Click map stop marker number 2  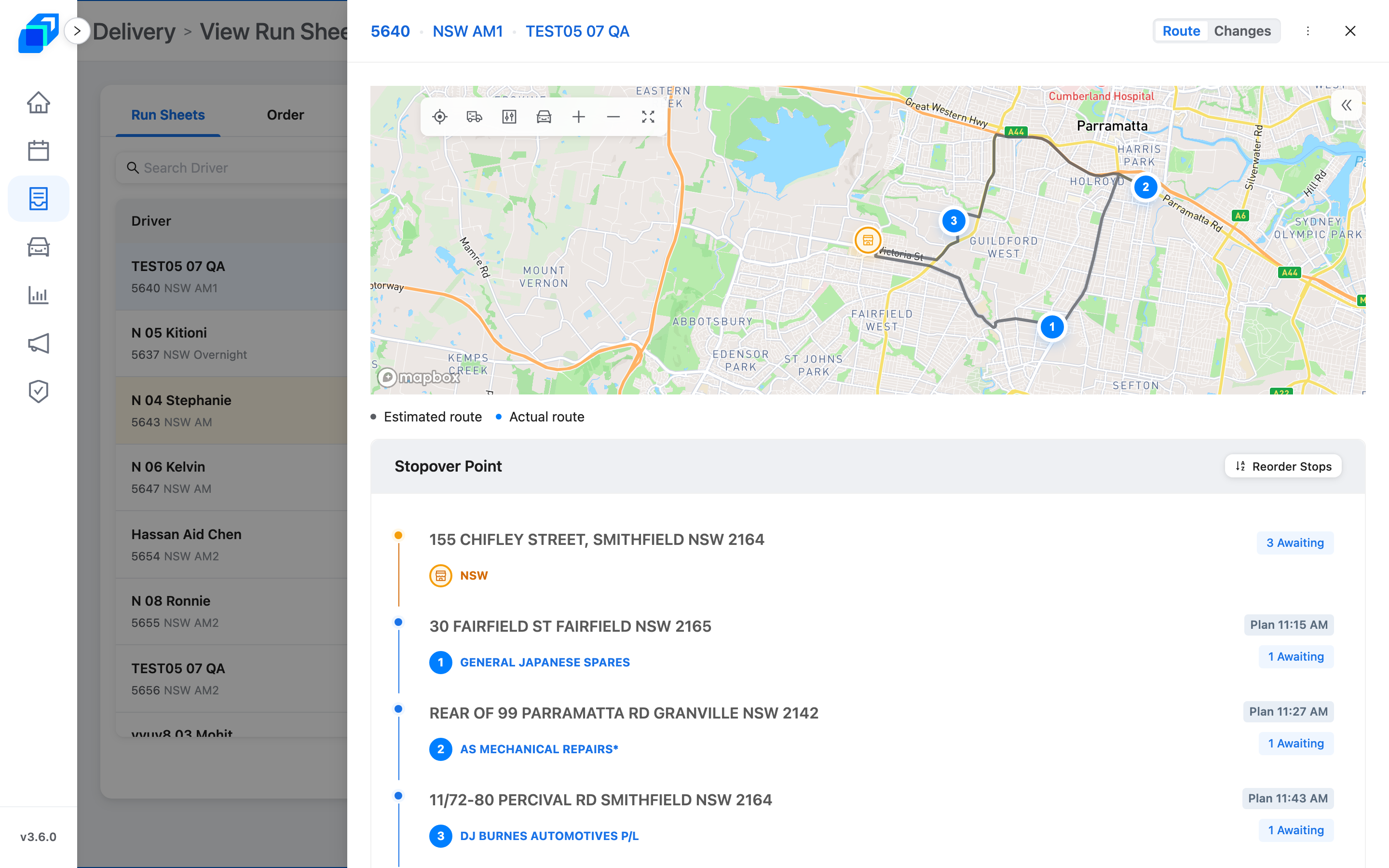tap(1145, 187)
